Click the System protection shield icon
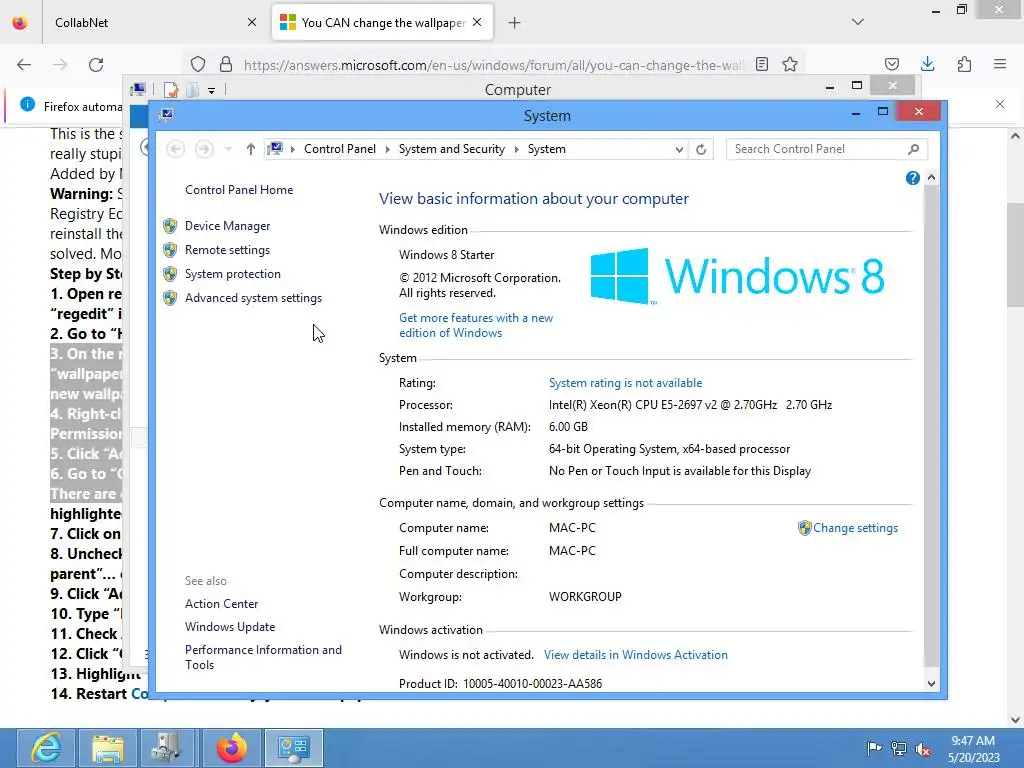The width and height of the screenshot is (1024, 768). (170, 274)
